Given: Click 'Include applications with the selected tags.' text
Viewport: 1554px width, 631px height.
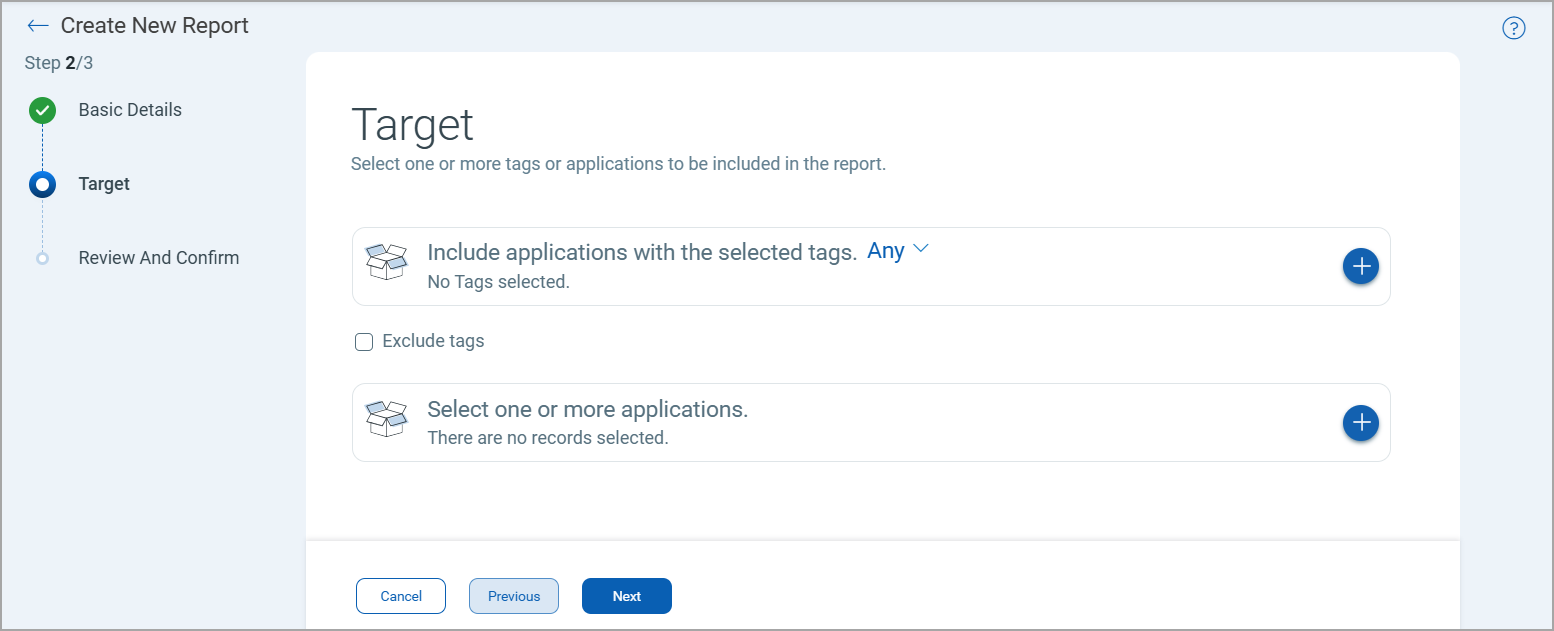Looking at the screenshot, I should point(642,252).
